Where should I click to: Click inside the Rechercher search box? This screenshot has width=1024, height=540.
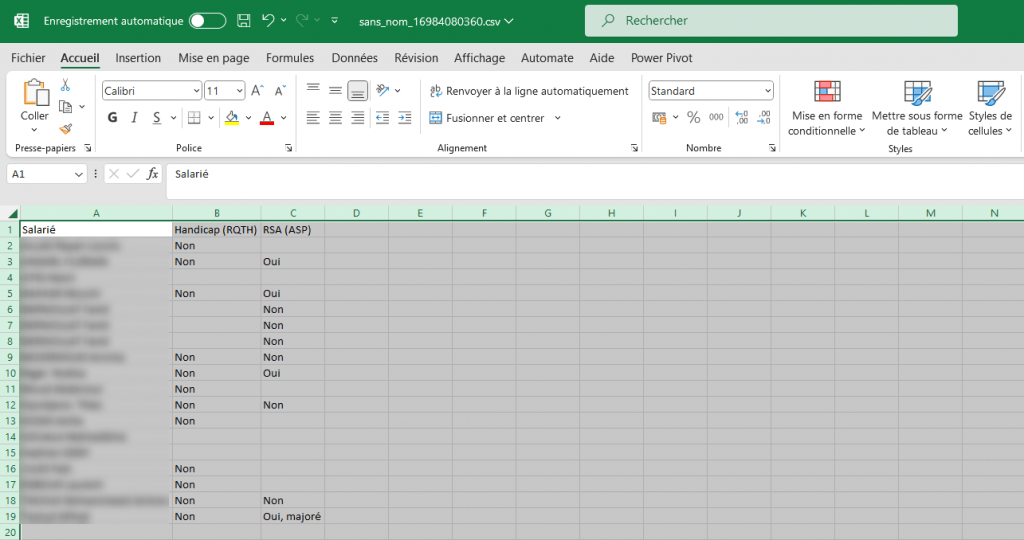pyautogui.click(x=771, y=21)
